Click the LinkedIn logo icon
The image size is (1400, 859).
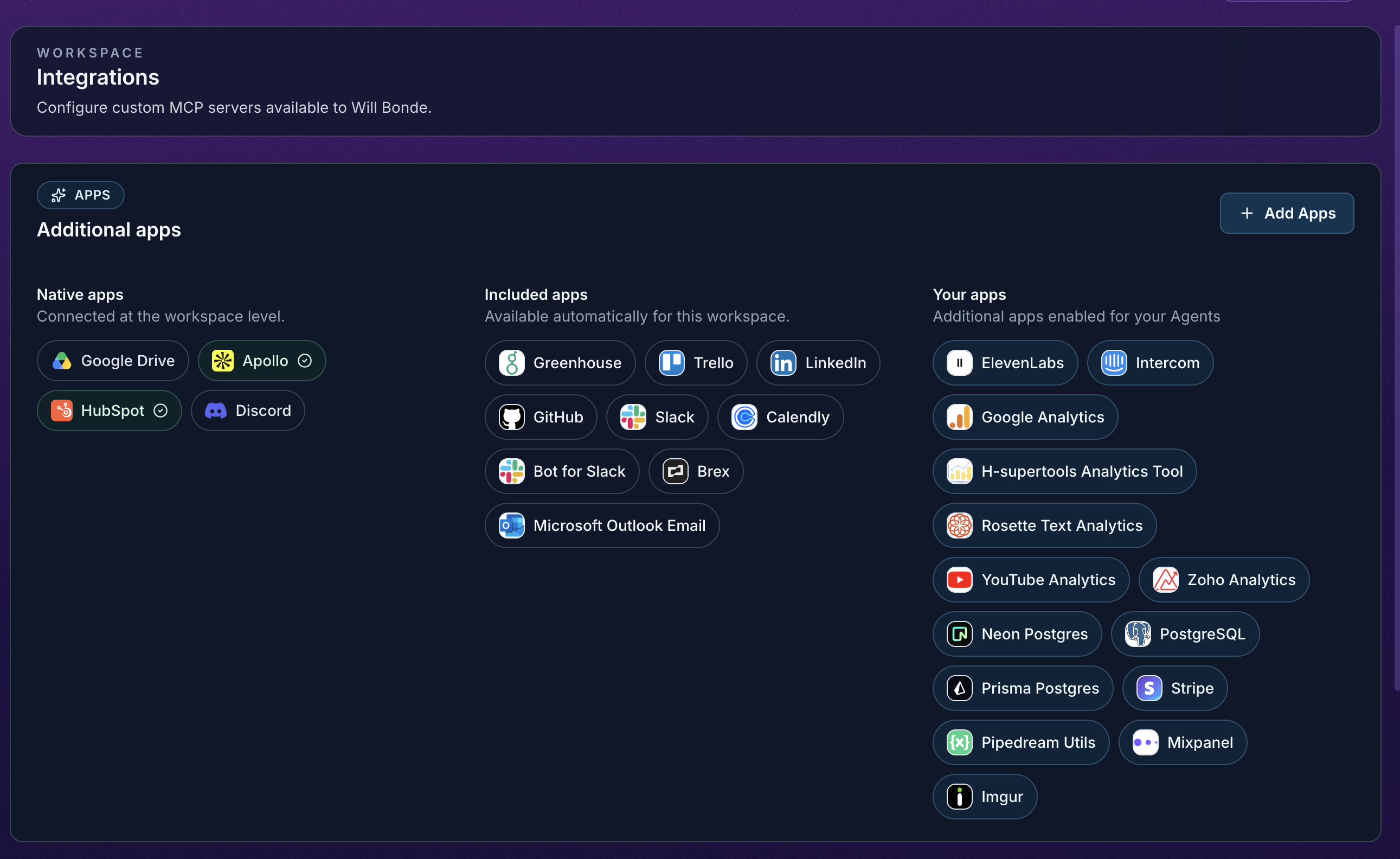(x=783, y=362)
